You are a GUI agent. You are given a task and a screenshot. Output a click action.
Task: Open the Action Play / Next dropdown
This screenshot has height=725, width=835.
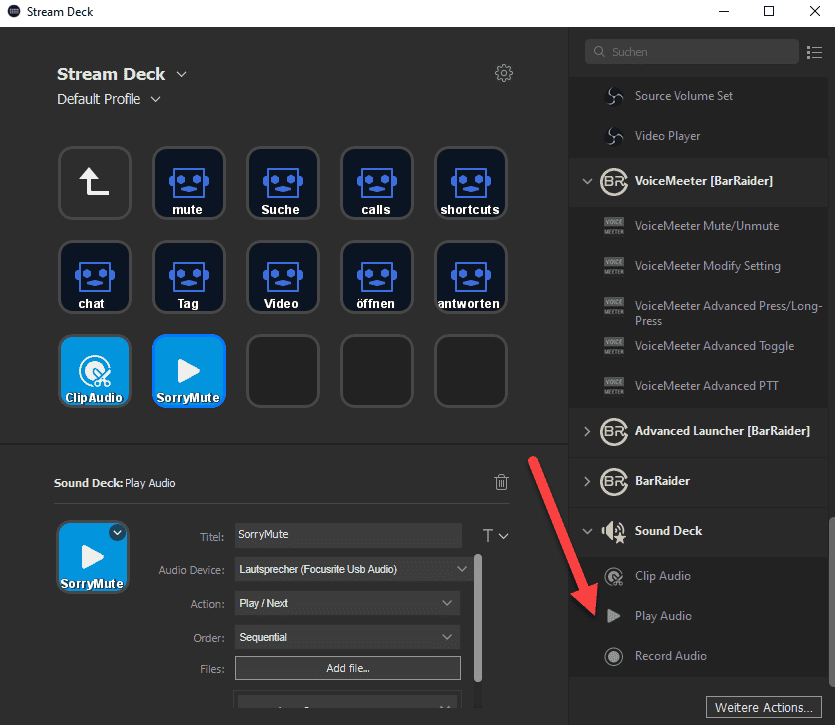click(347, 604)
